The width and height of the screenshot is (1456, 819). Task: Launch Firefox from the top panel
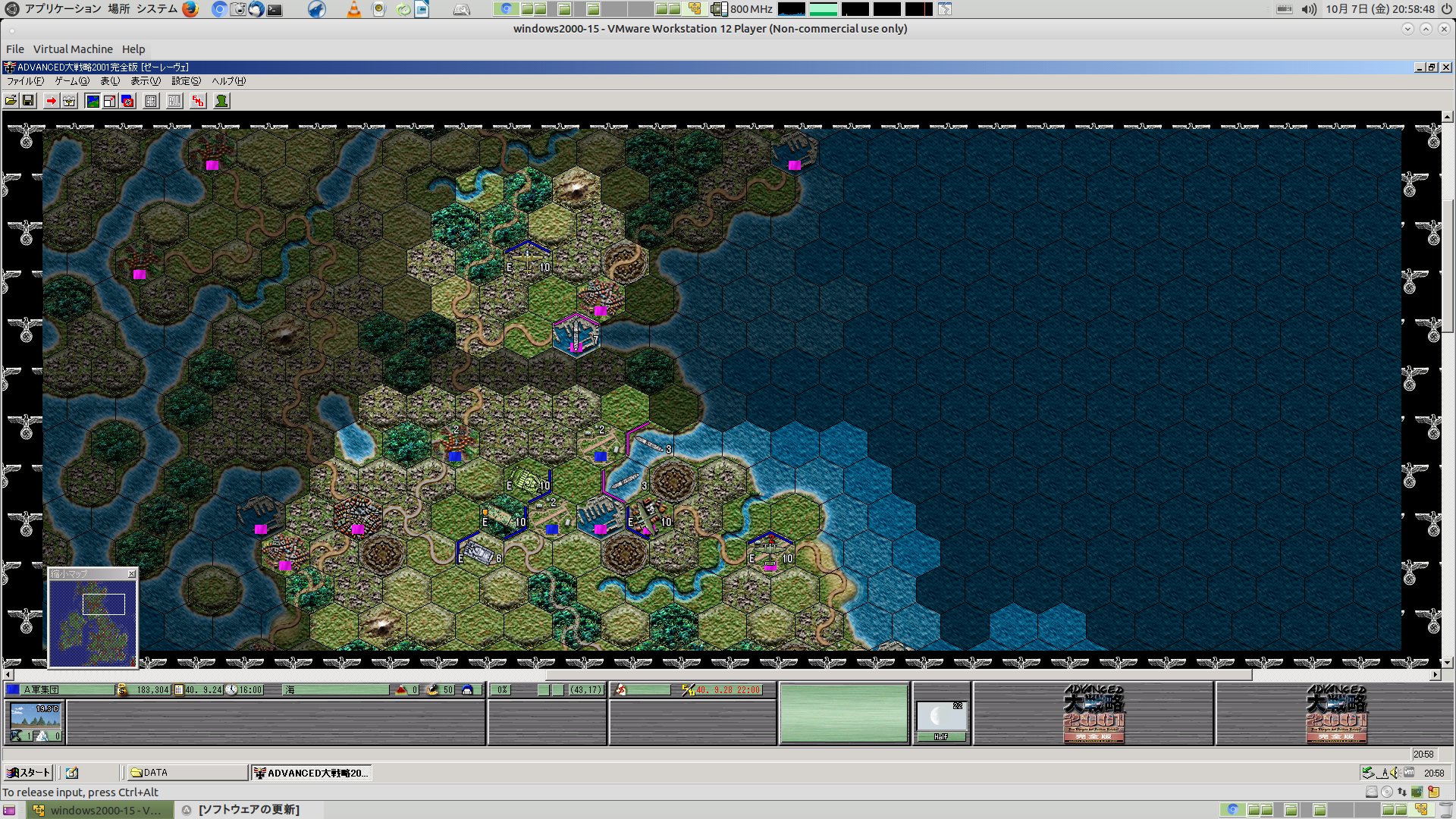coord(190,9)
